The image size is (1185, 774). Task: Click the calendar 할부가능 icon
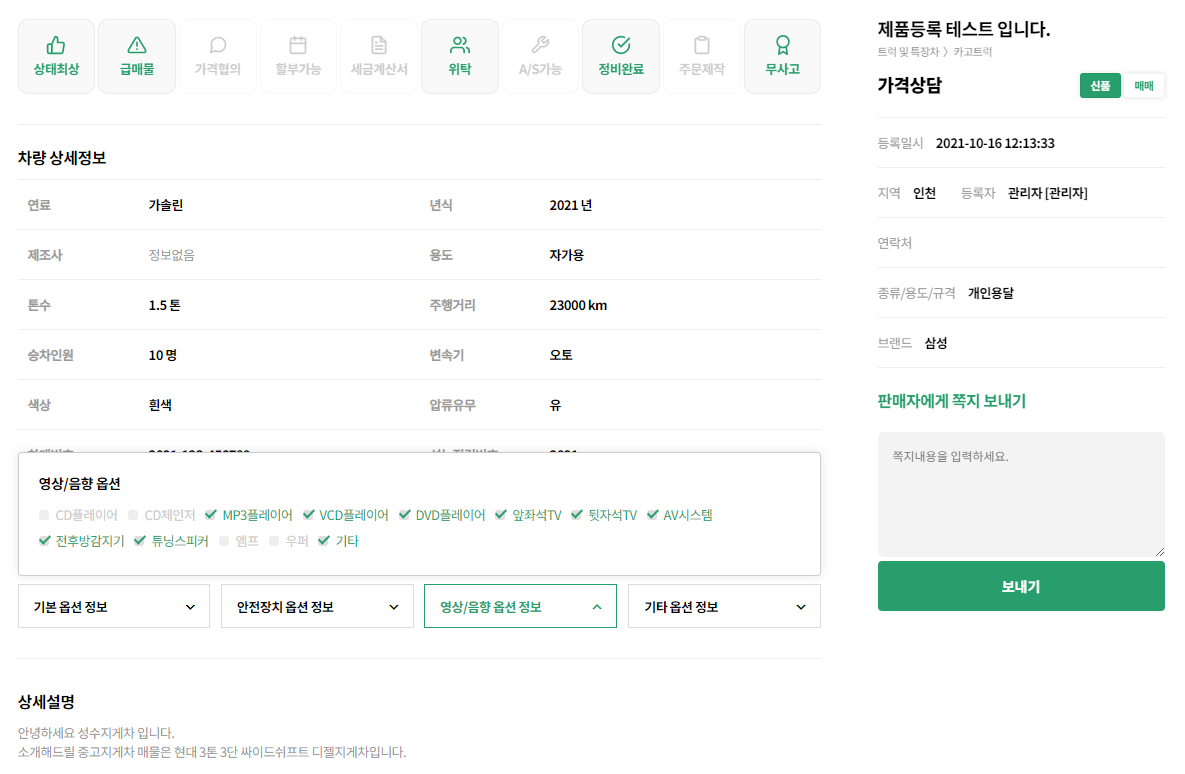pyautogui.click(x=298, y=45)
